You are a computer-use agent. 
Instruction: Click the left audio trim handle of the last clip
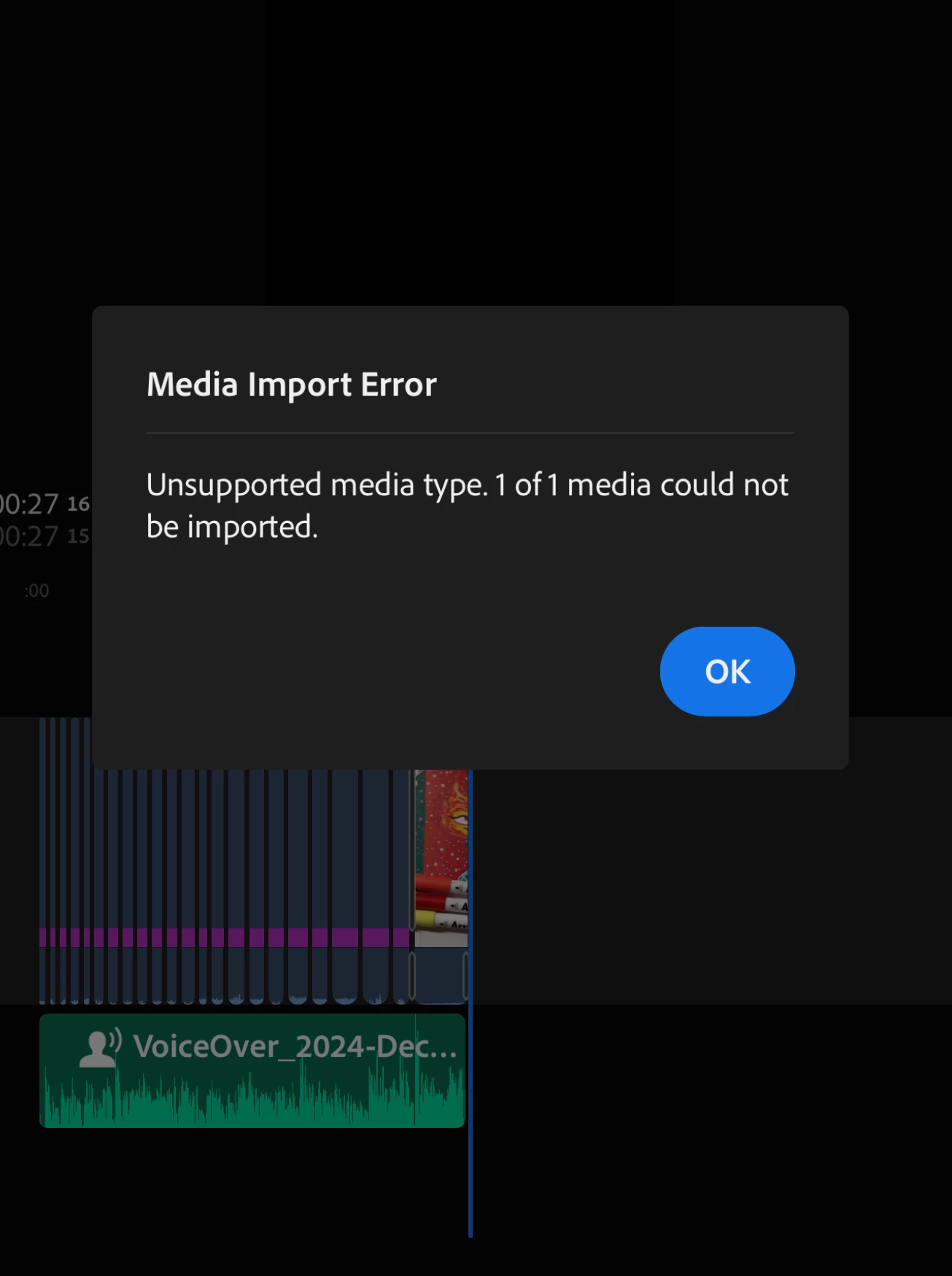pyautogui.click(x=412, y=976)
